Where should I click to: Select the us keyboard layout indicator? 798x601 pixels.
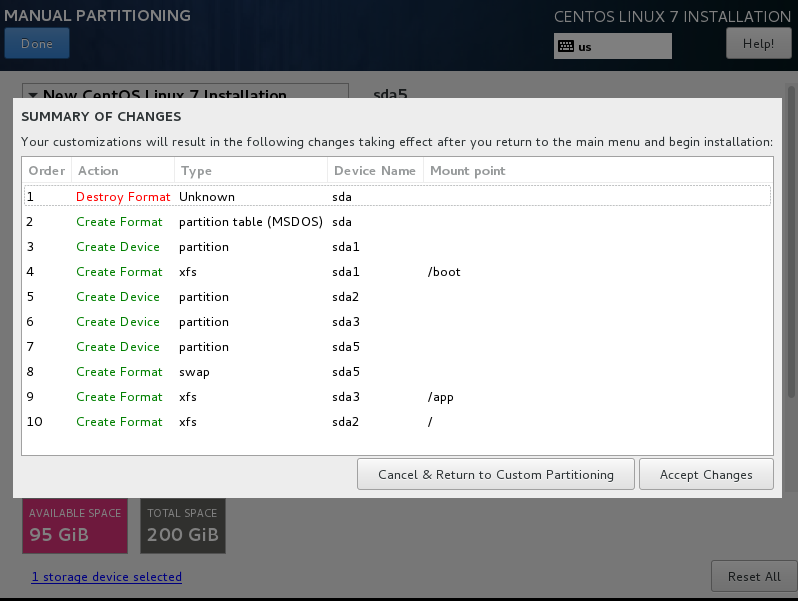coord(613,46)
